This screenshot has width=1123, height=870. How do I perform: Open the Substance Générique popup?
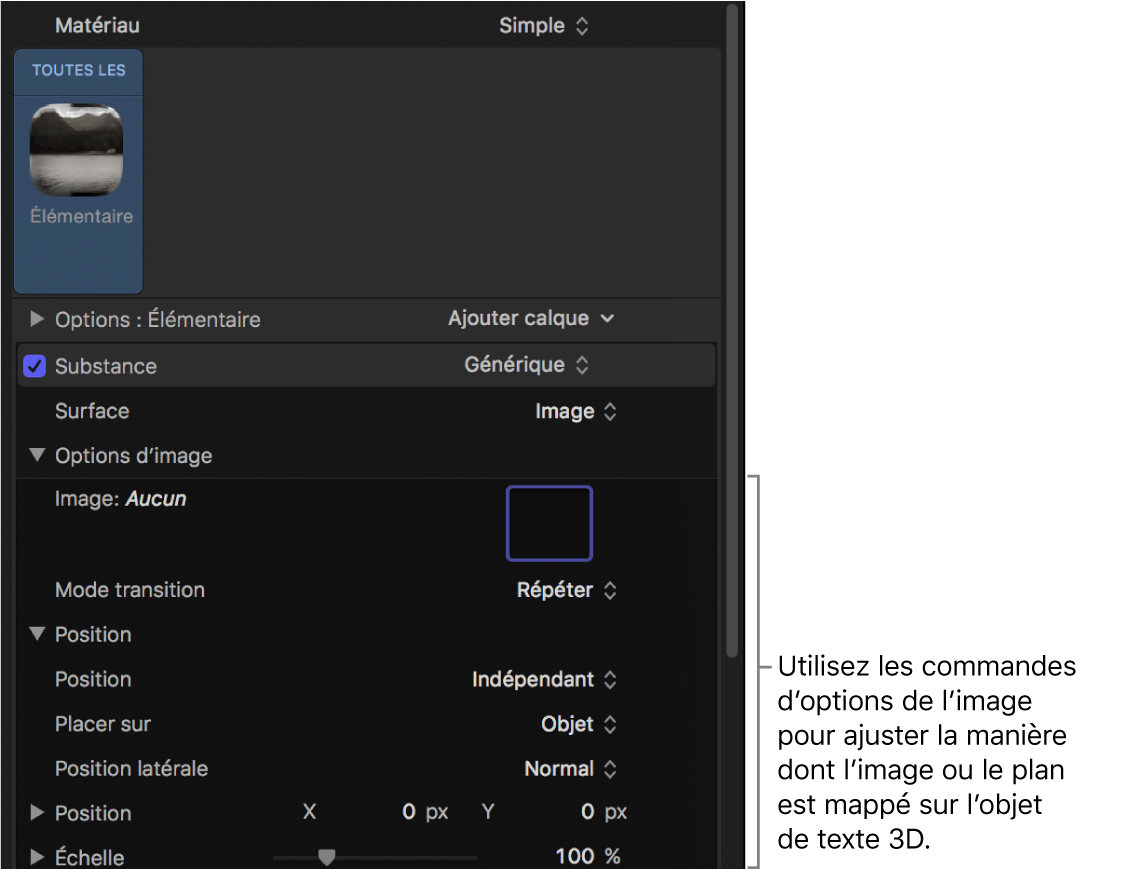(x=526, y=366)
